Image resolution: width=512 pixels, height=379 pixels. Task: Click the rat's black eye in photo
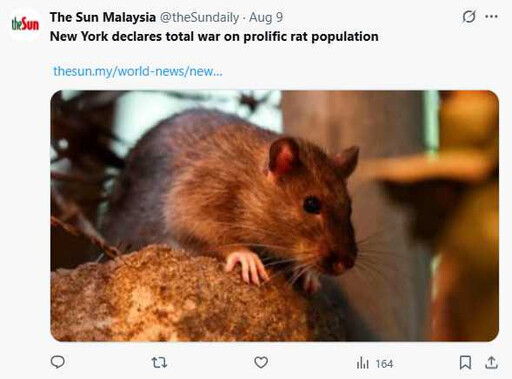312,205
